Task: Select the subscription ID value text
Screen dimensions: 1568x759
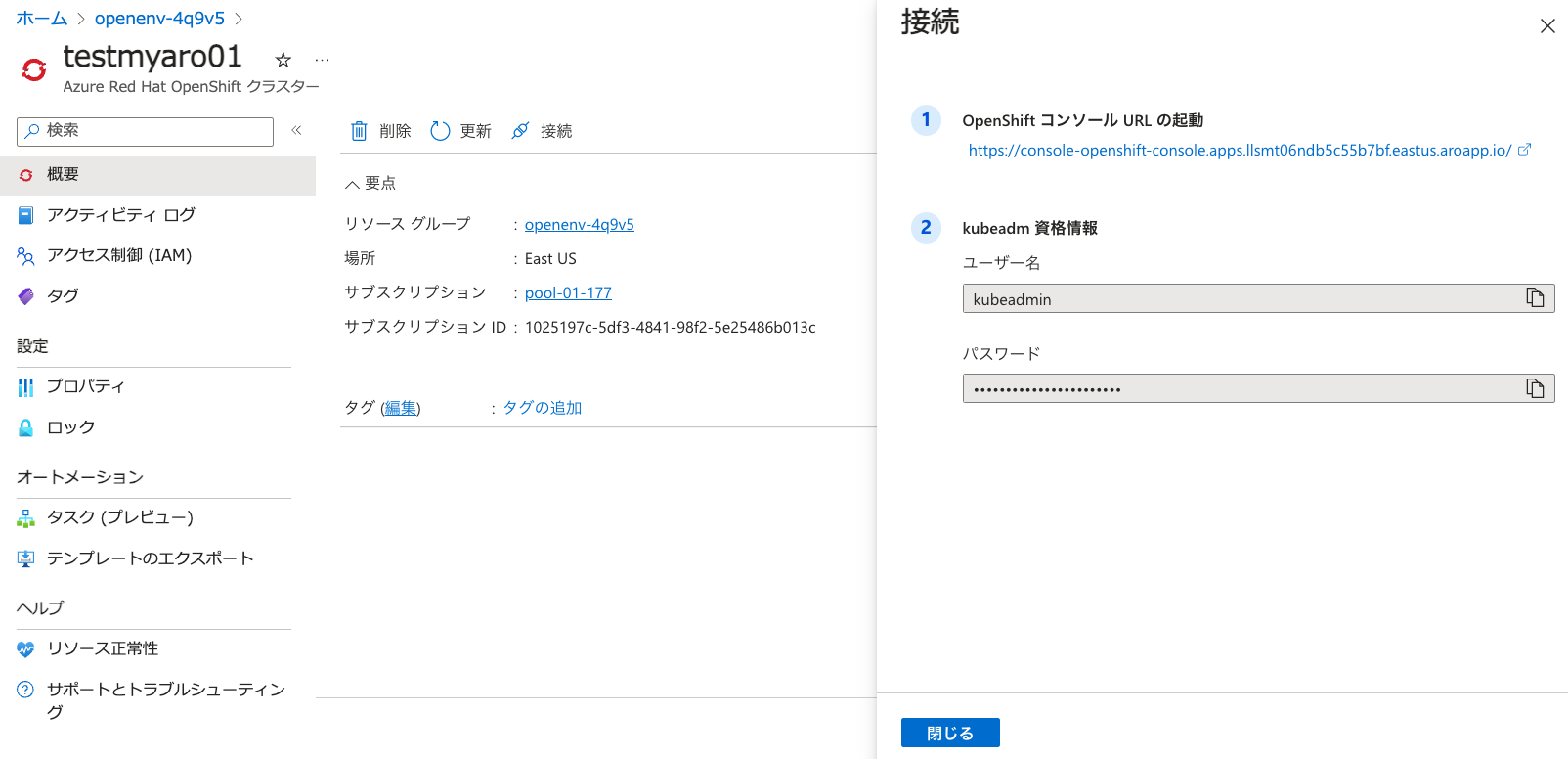Action: pyautogui.click(x=671, y=327)
